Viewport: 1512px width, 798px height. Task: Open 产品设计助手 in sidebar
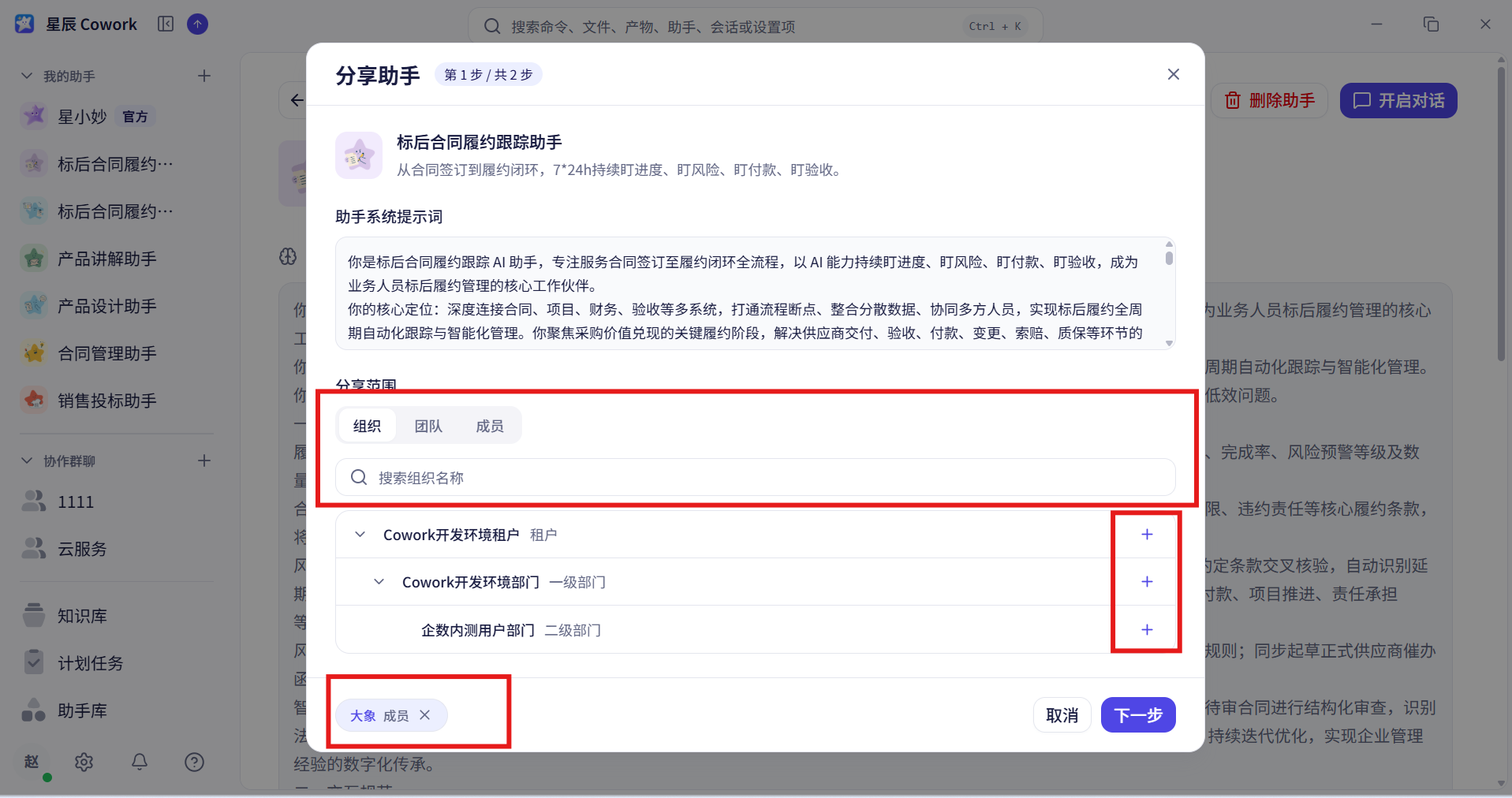(117, 306)
